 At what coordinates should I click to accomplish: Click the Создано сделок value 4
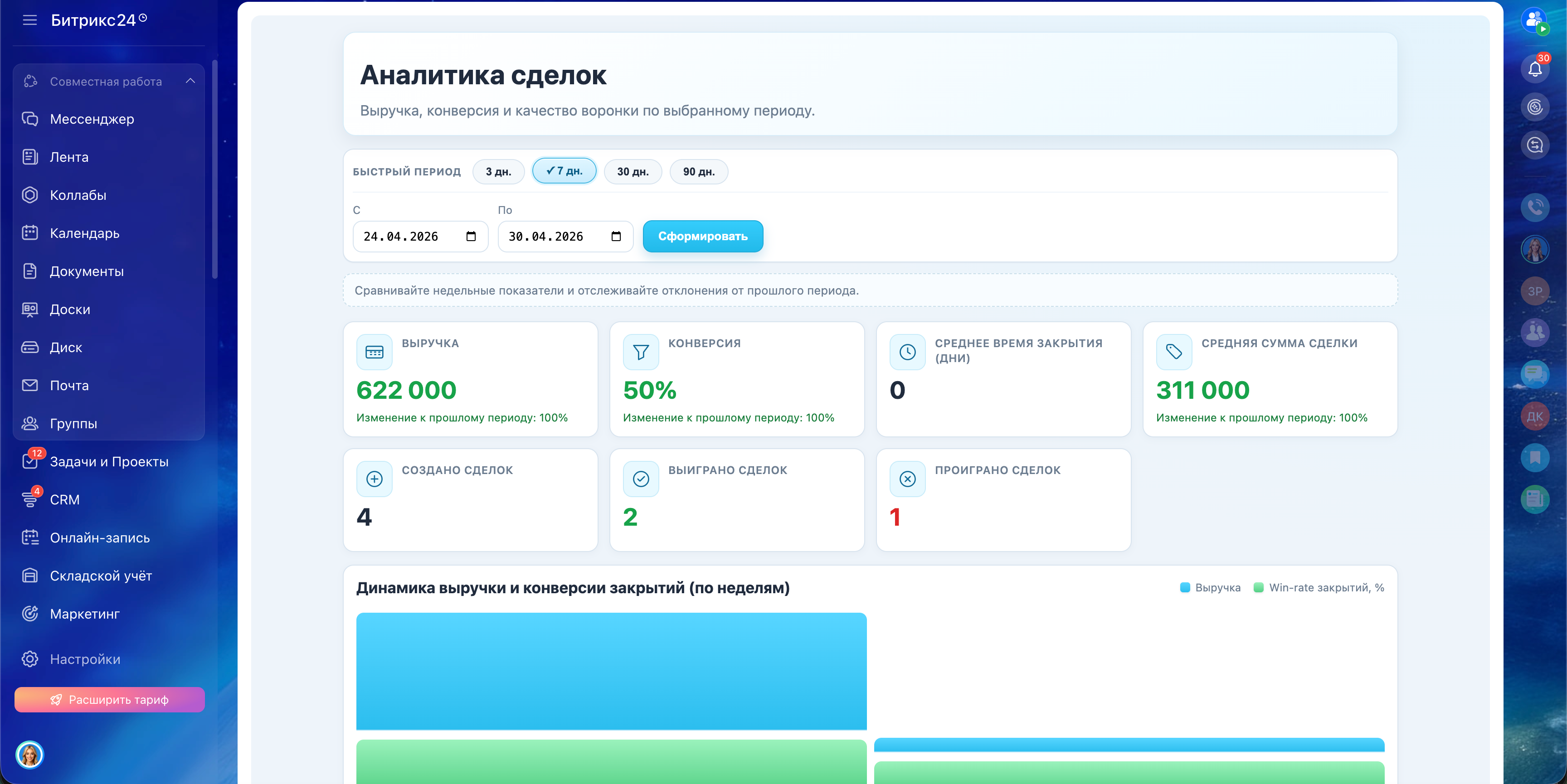pyautogui.click(x=364, y=517)
